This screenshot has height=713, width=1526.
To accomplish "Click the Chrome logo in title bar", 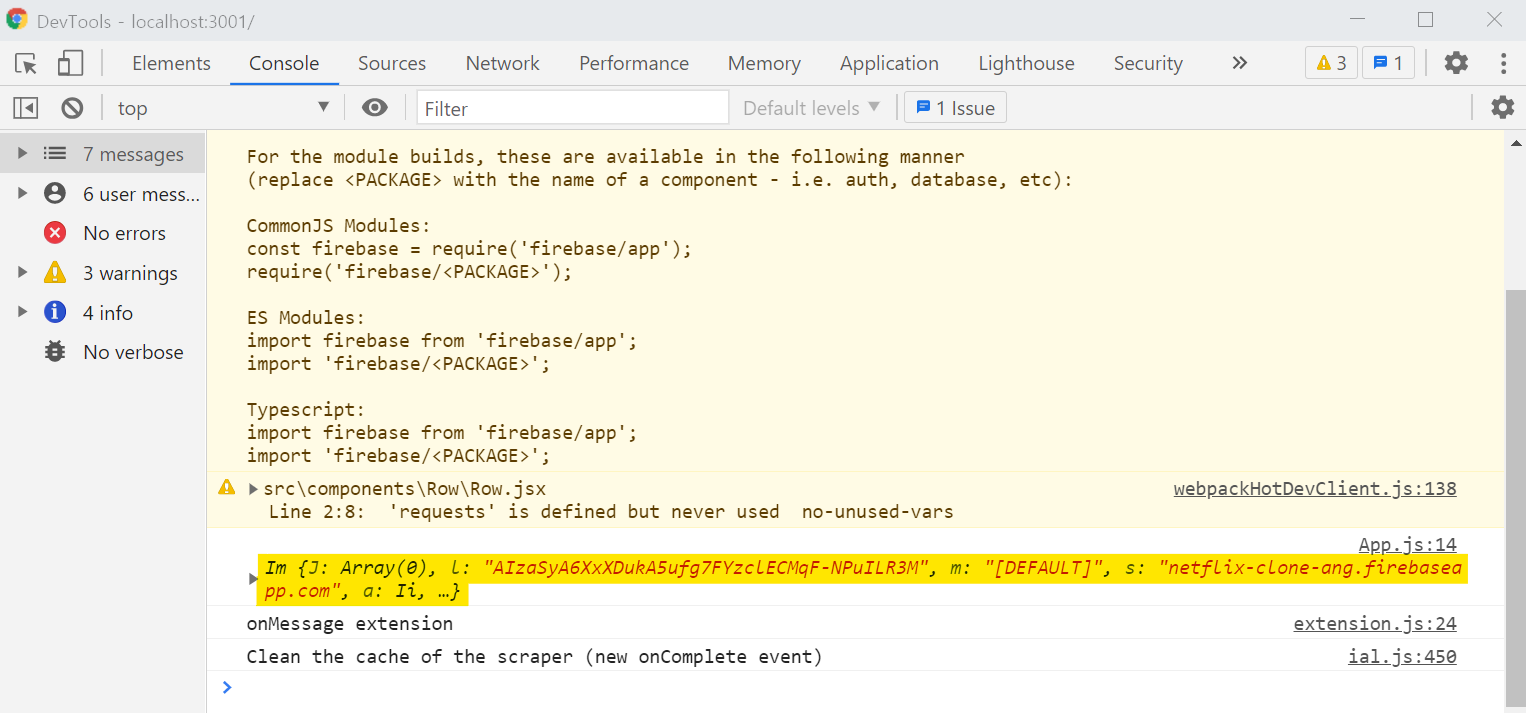I will (x=17, y=19).
